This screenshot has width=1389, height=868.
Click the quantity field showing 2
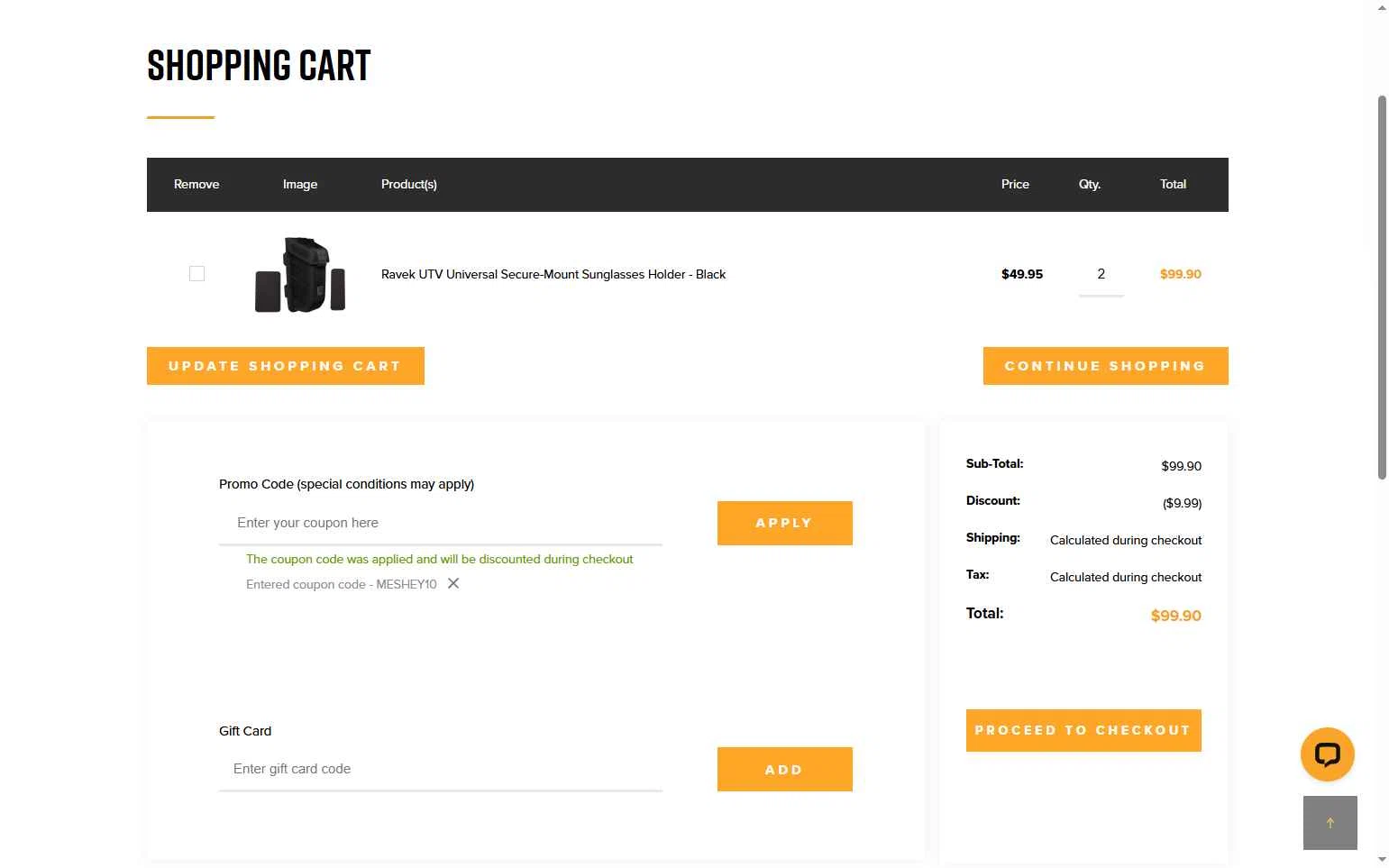click(1101, 275)
